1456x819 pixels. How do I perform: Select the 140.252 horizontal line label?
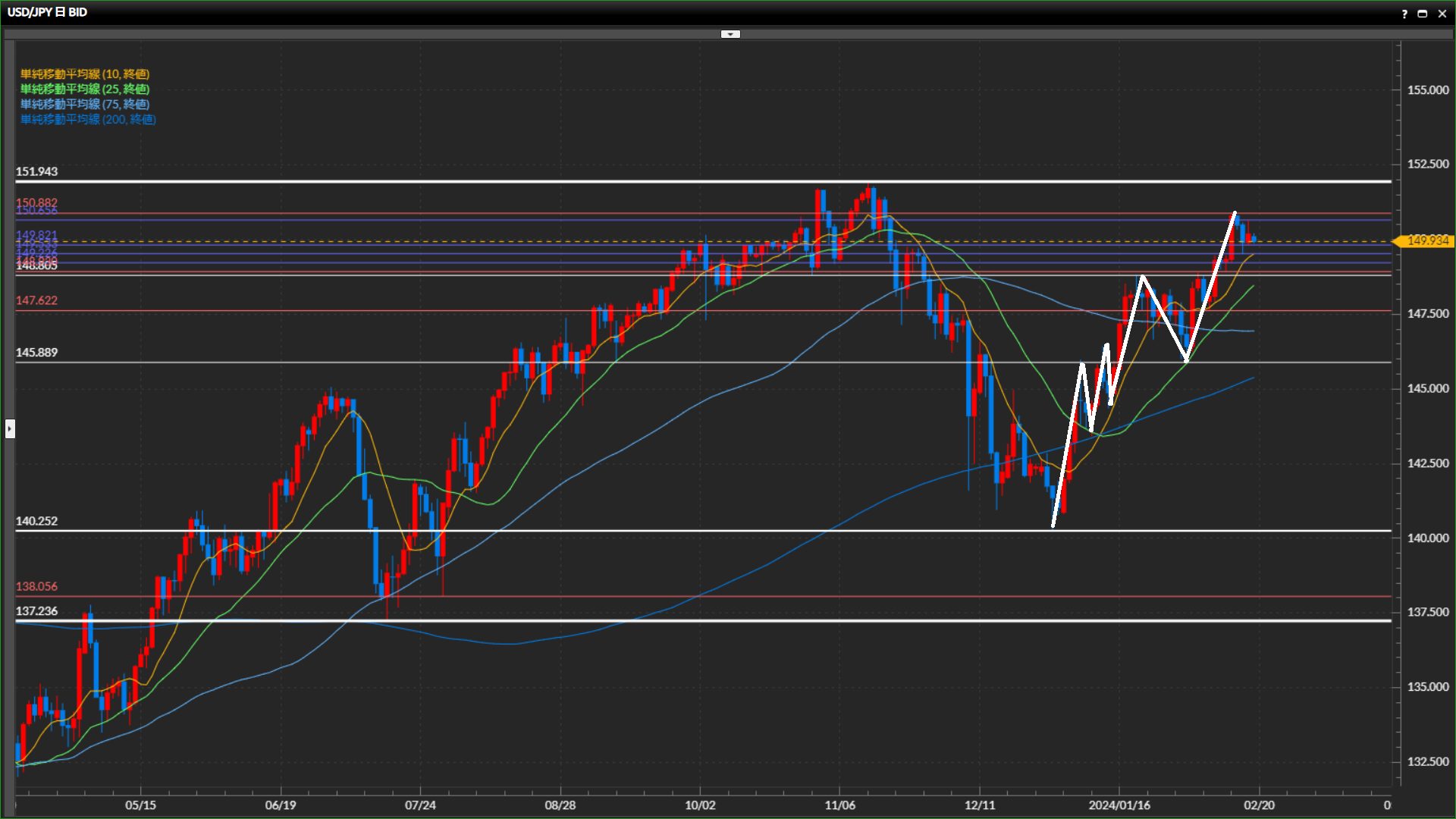tap(36, 521)
